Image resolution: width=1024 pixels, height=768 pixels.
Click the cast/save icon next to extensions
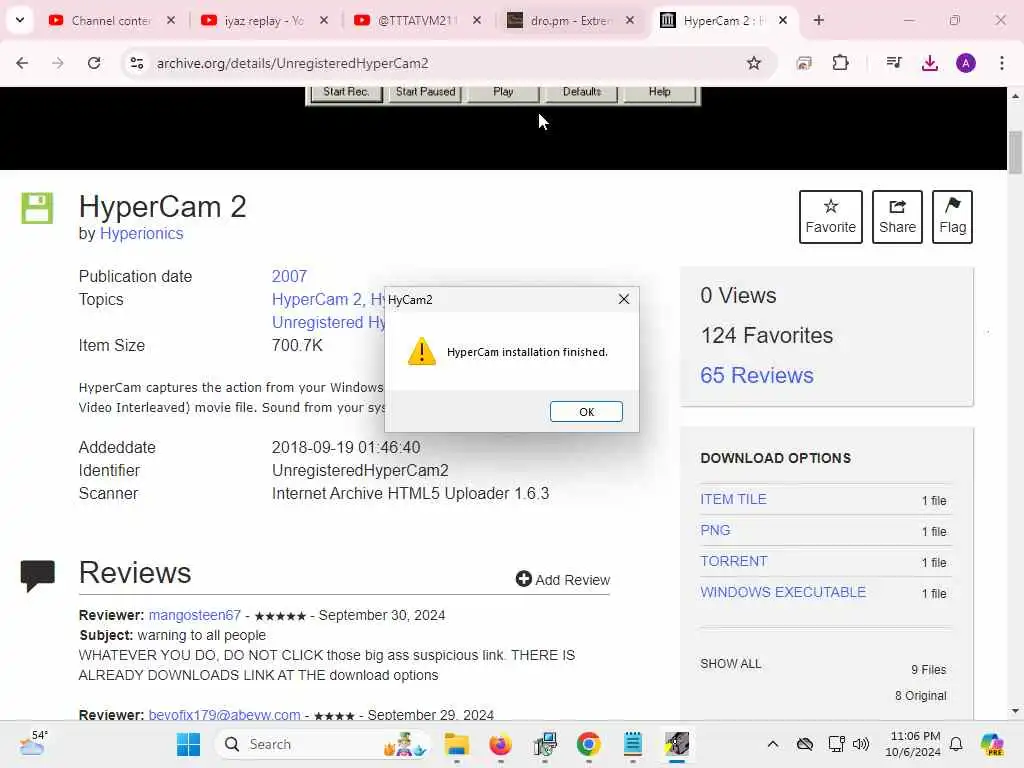(x=804, y=63)
